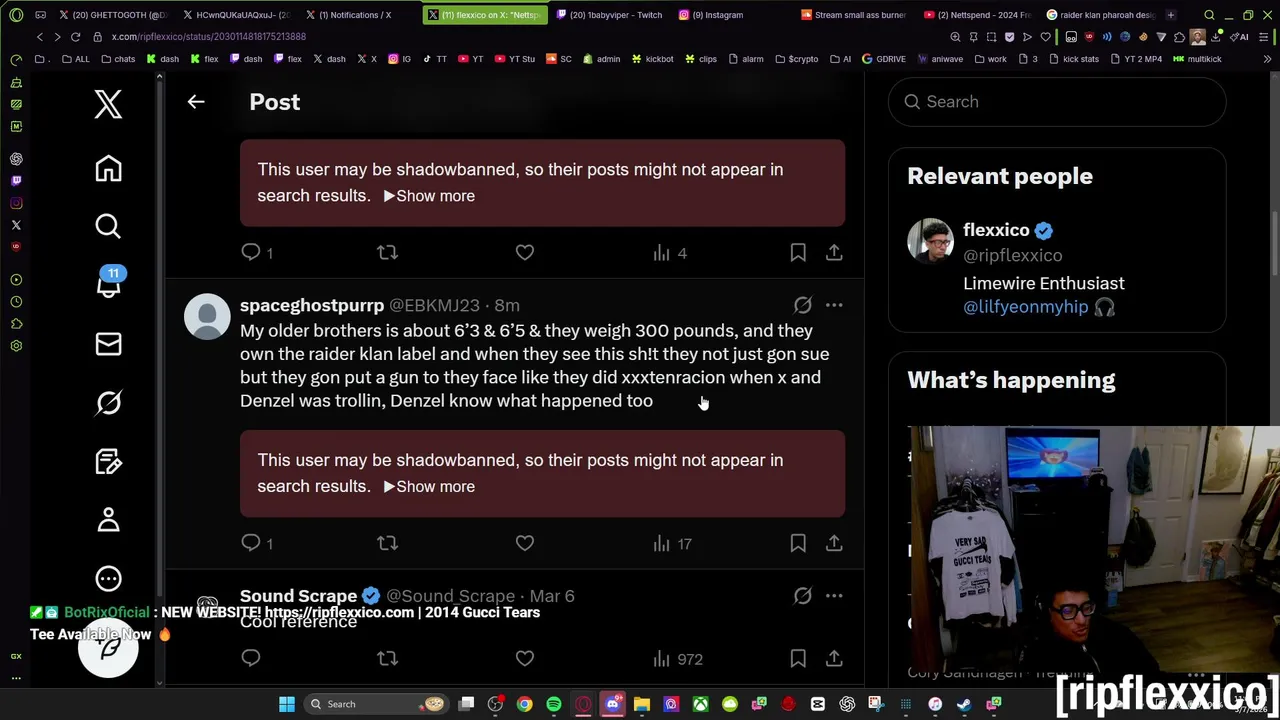Repost Sound Scrape's reply
This screenshot has height=720, width=1280.
tap(387, 658)
